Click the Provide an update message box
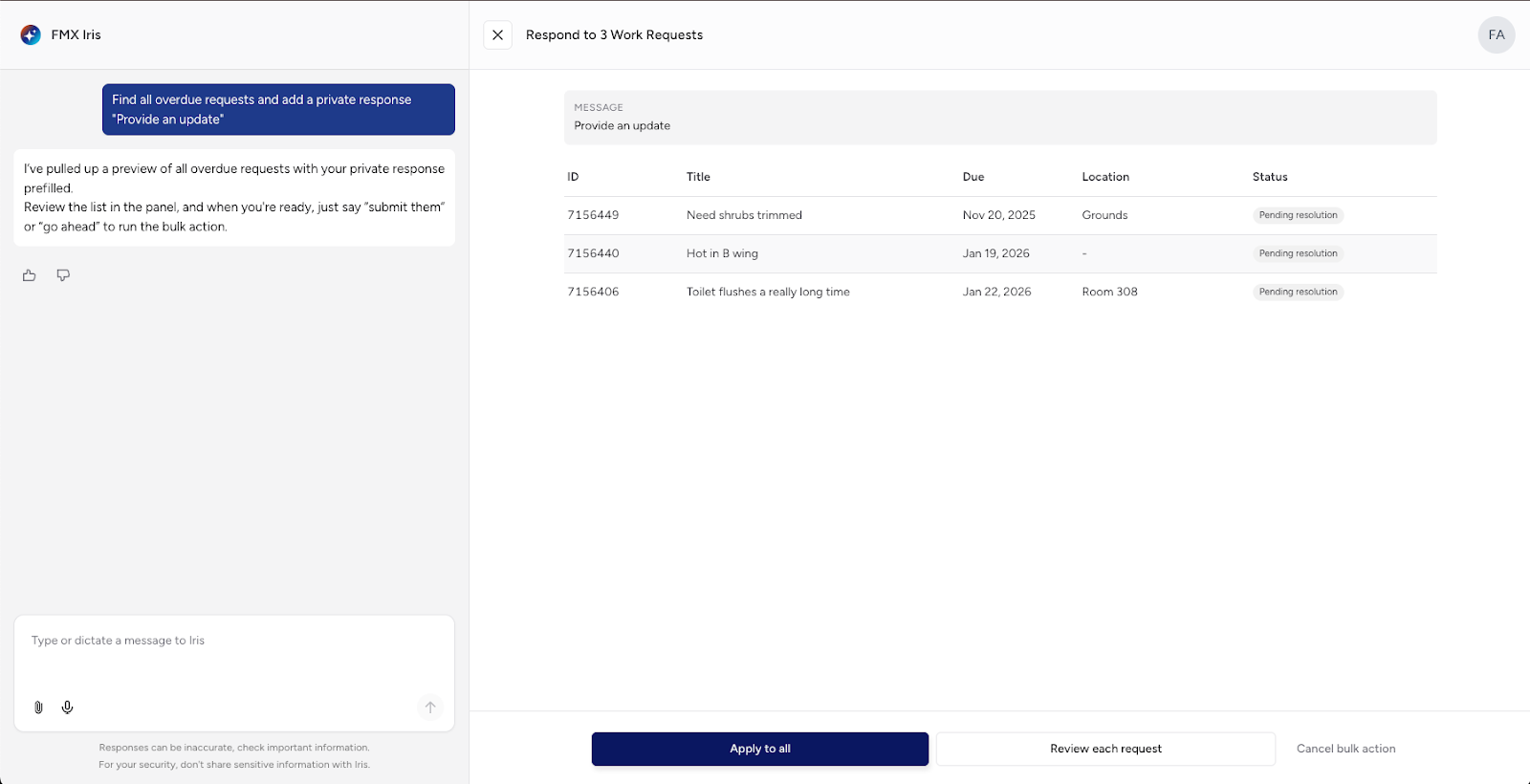Viewport: 1530px width, 784px height. coord(999,118)
